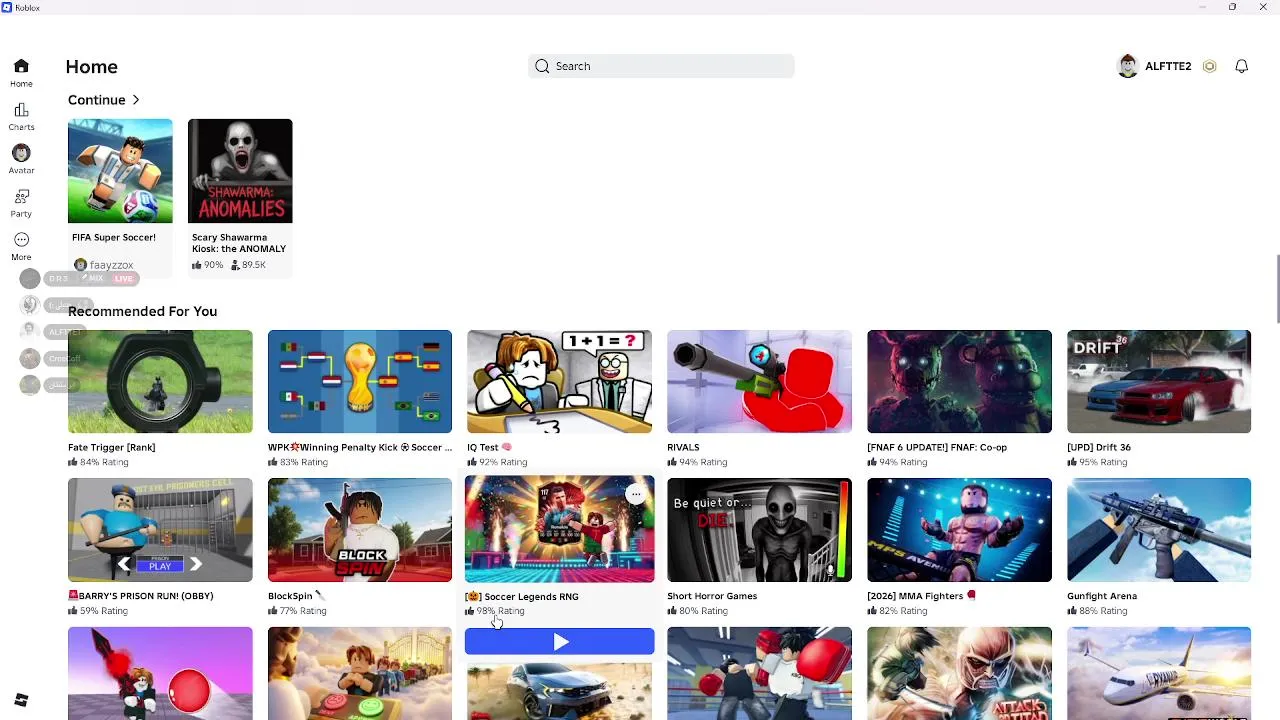The image size is (1280, 720).
Task: Click inside the Search field
Action: pyautogui.click(x=661, y=66)
